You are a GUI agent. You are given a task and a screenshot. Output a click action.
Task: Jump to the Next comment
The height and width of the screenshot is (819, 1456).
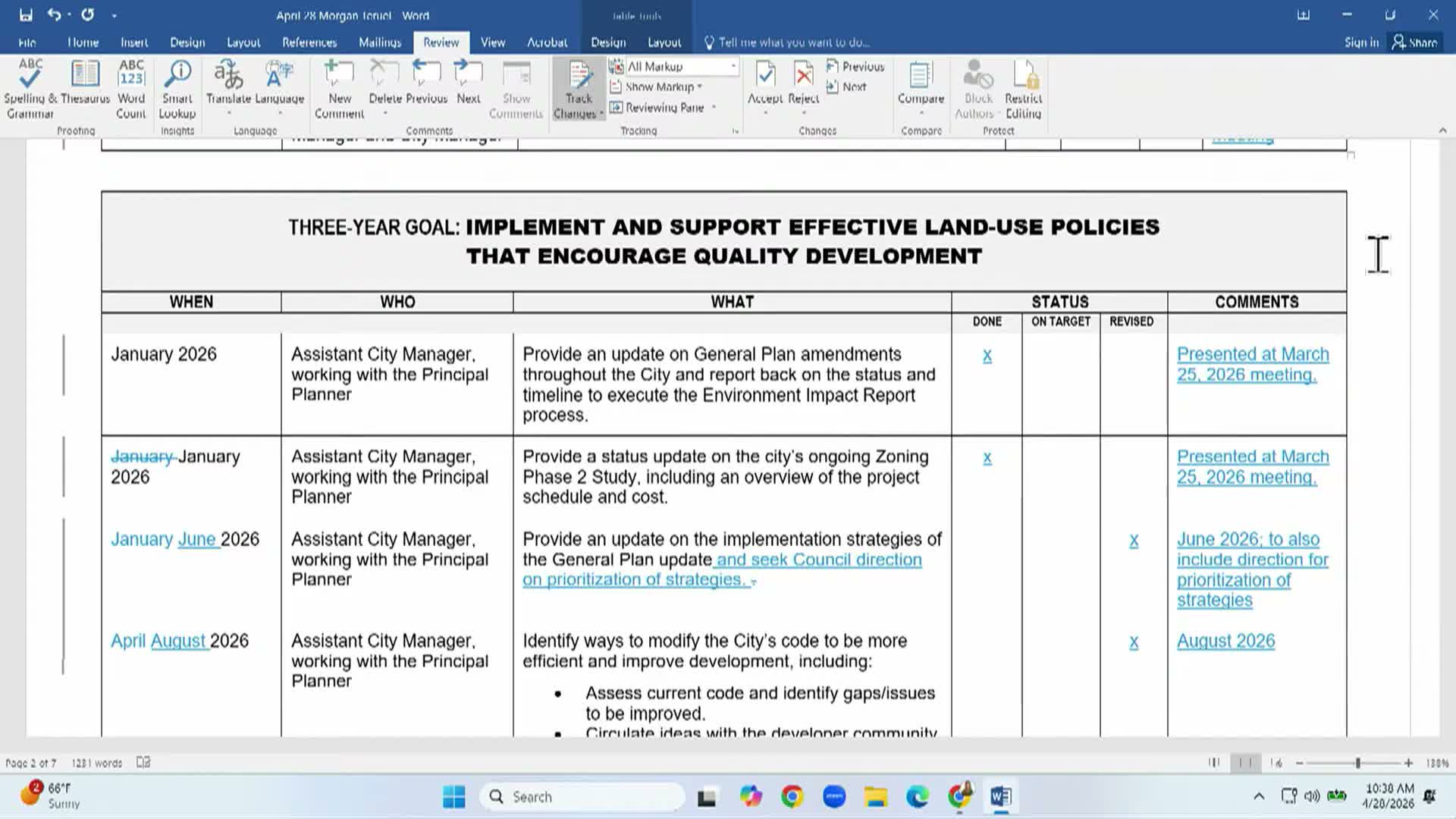tap(469, 82)
